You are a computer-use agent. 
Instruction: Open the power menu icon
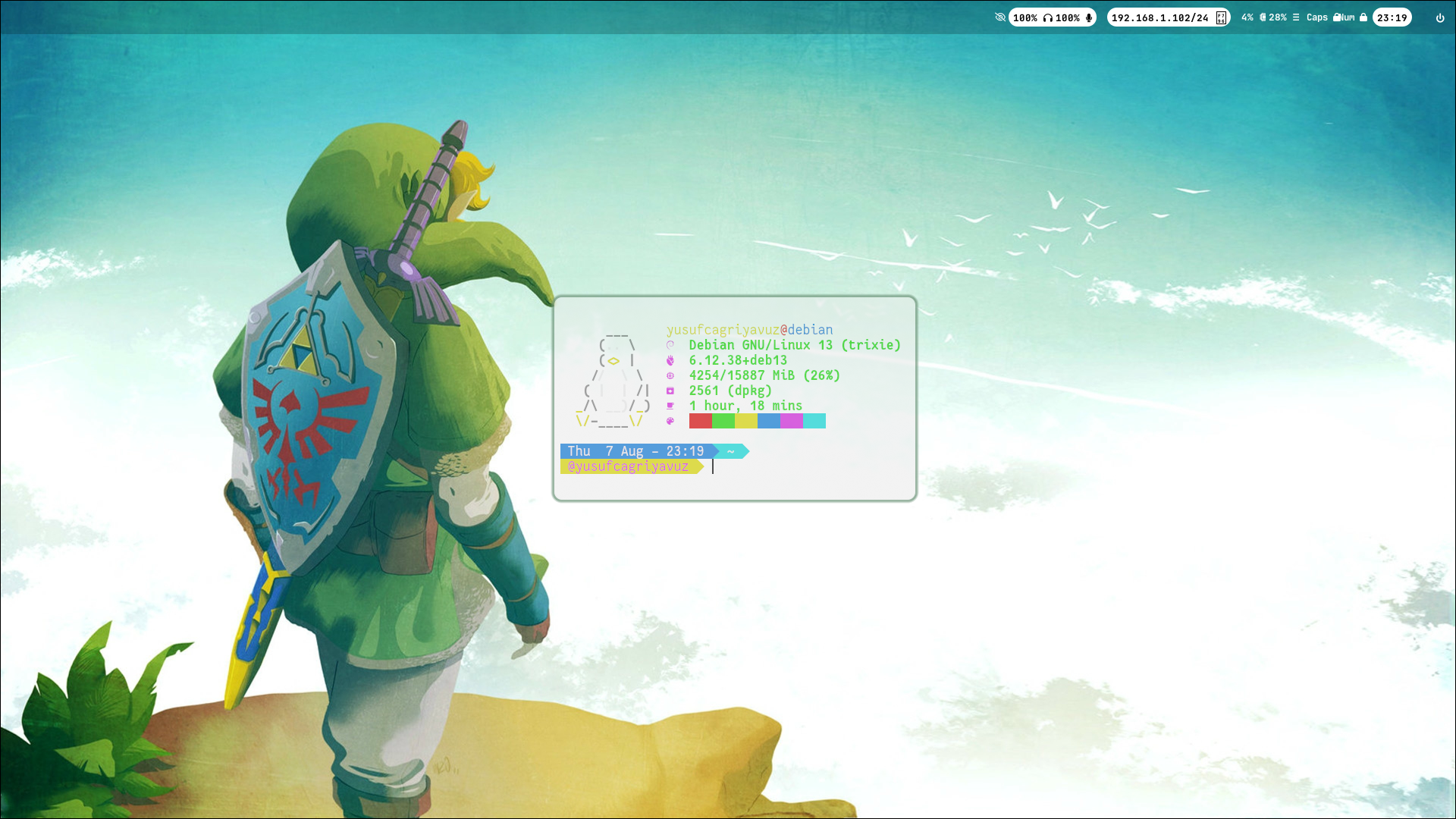1440,18
